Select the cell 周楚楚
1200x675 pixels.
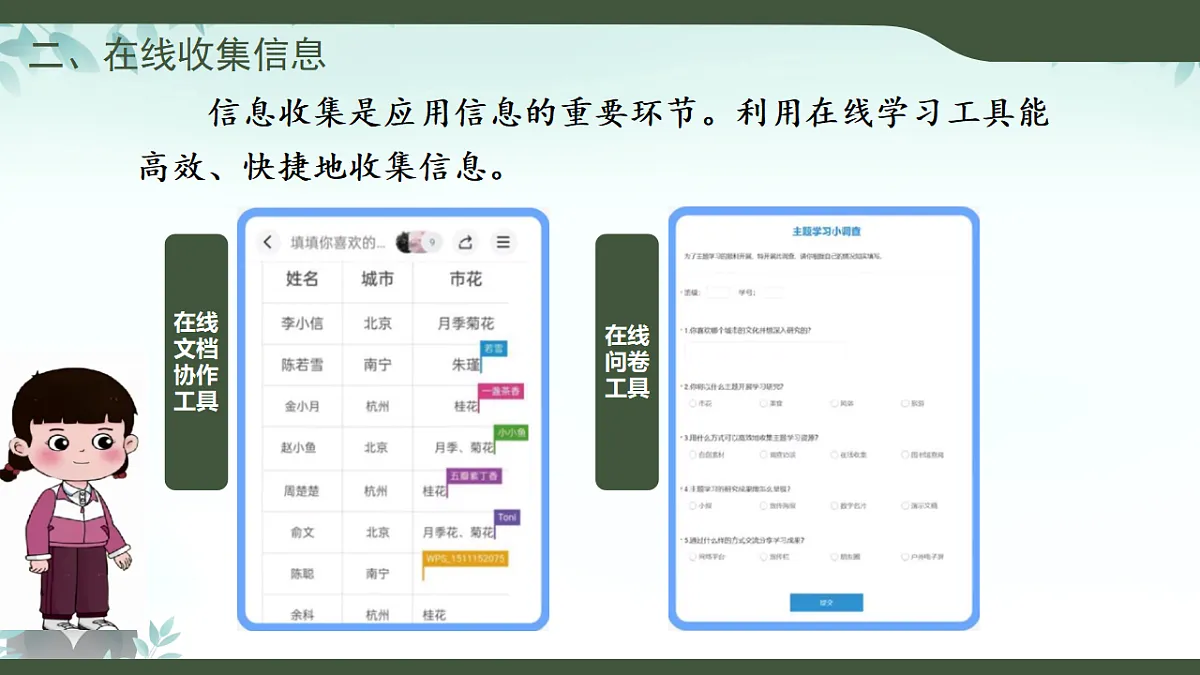(302, 491)
